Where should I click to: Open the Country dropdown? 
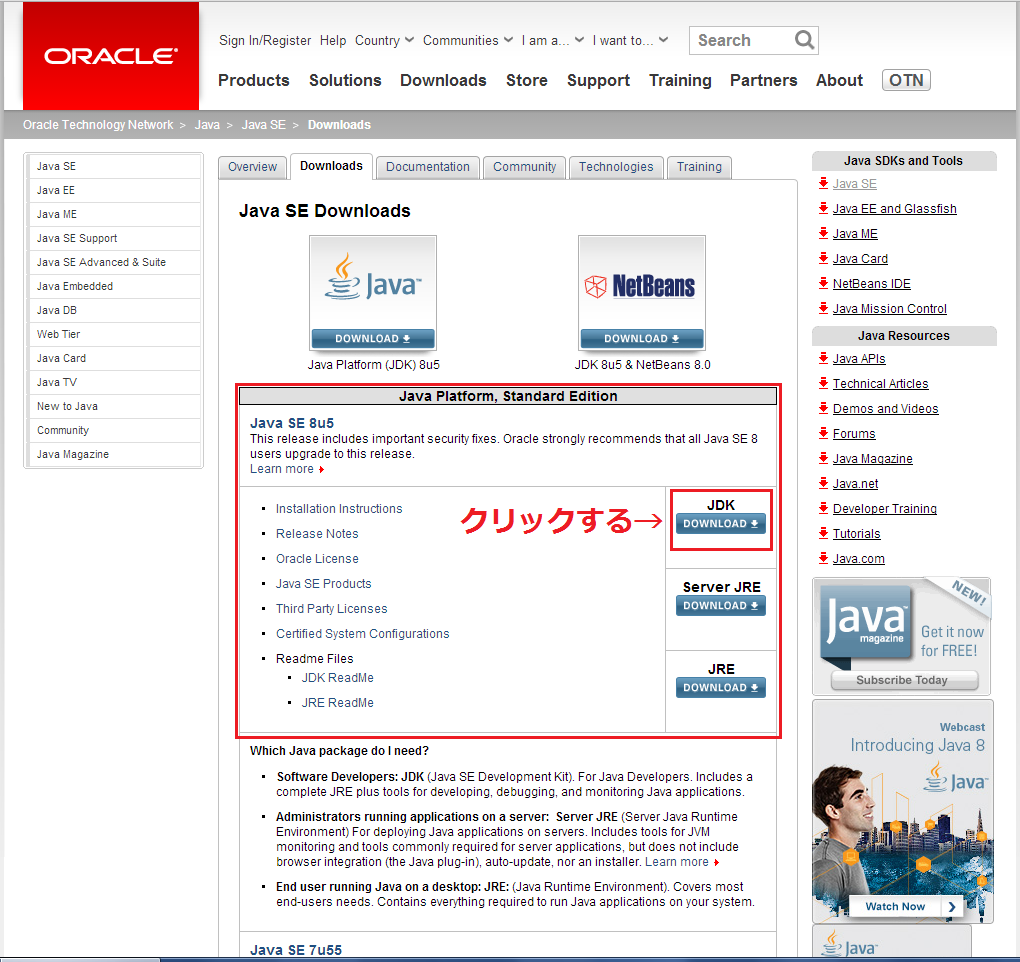click(x=384, y=40)
